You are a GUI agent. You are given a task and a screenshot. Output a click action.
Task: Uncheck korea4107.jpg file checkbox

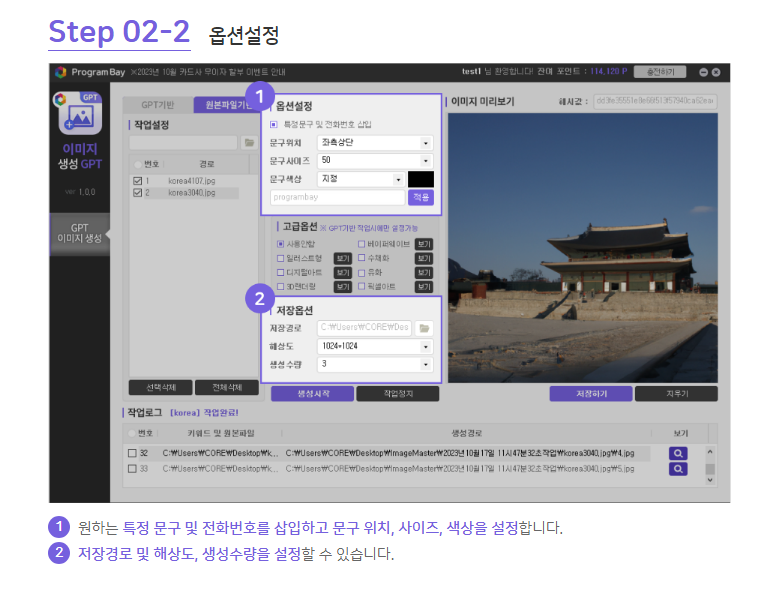(138, 181)
